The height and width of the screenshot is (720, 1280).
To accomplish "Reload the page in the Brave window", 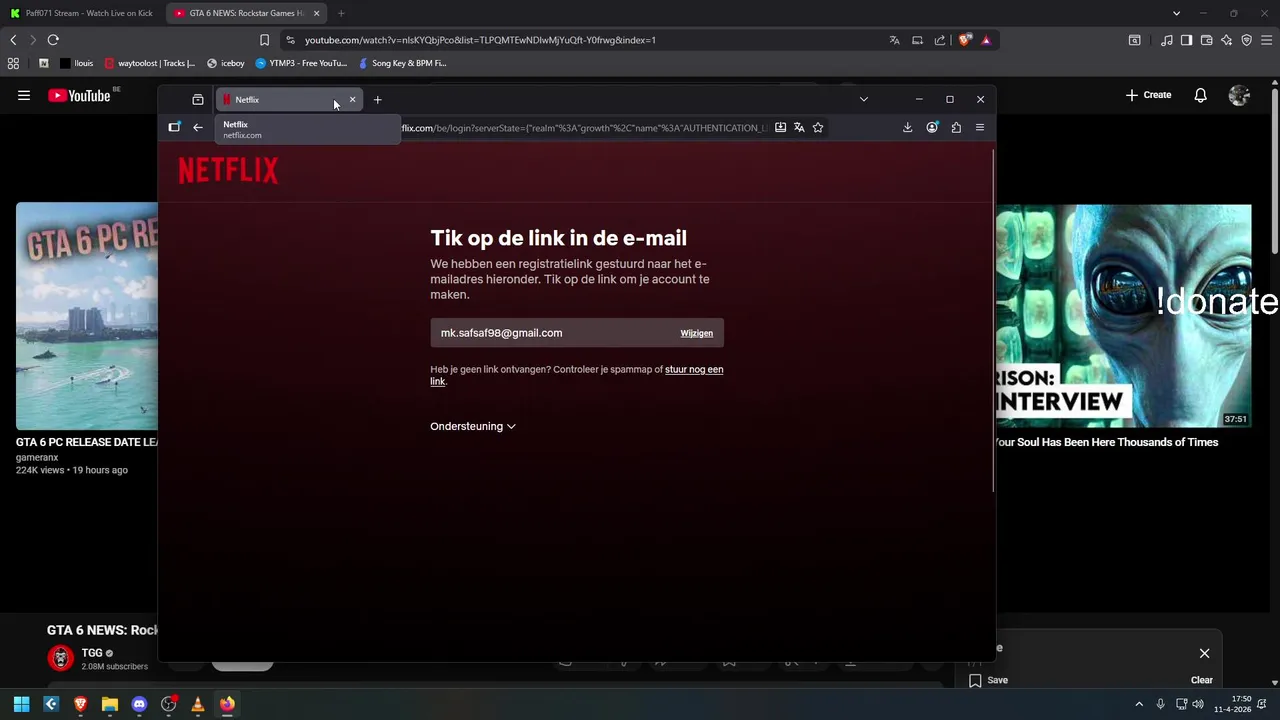I will tap(53, 40).
